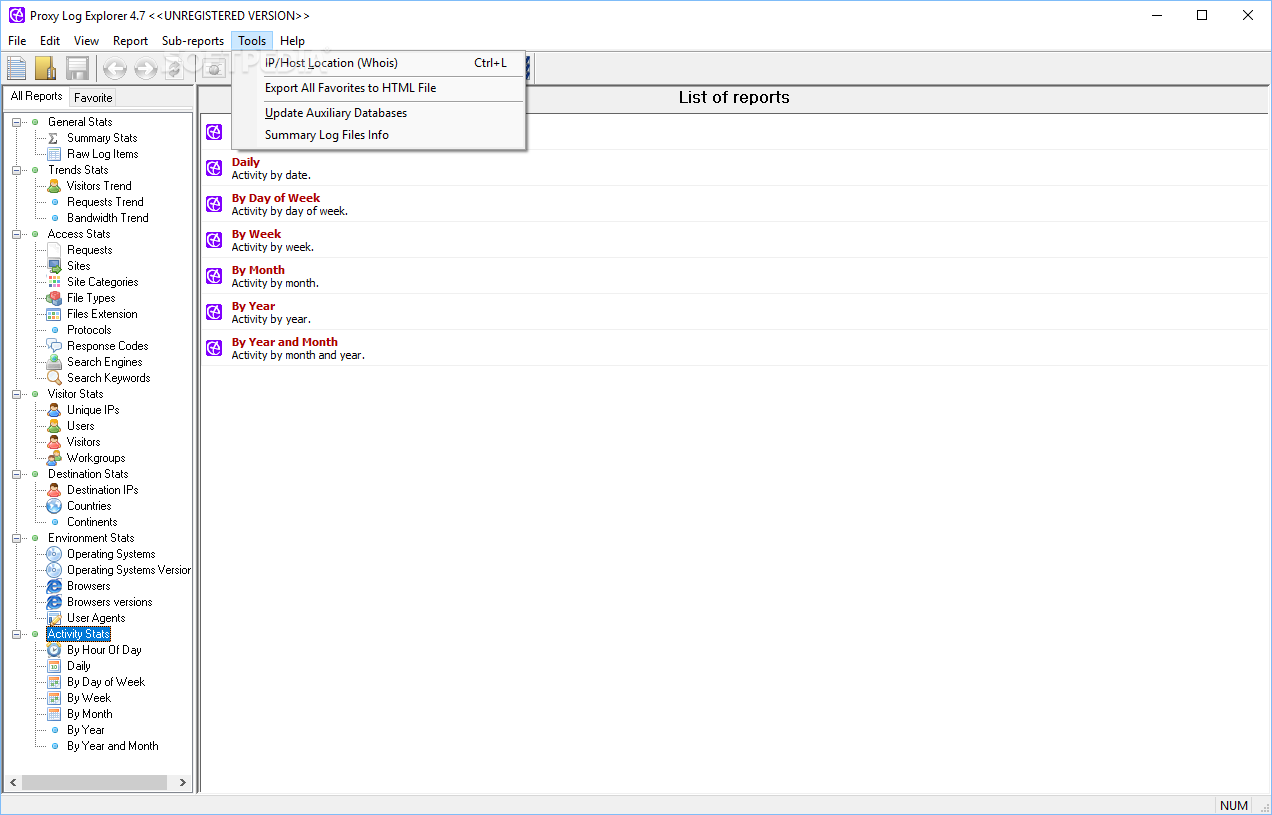Click the tree panel scroll right arrow
This screenshot has width=1272, height=815.
[x=183, y=783]
